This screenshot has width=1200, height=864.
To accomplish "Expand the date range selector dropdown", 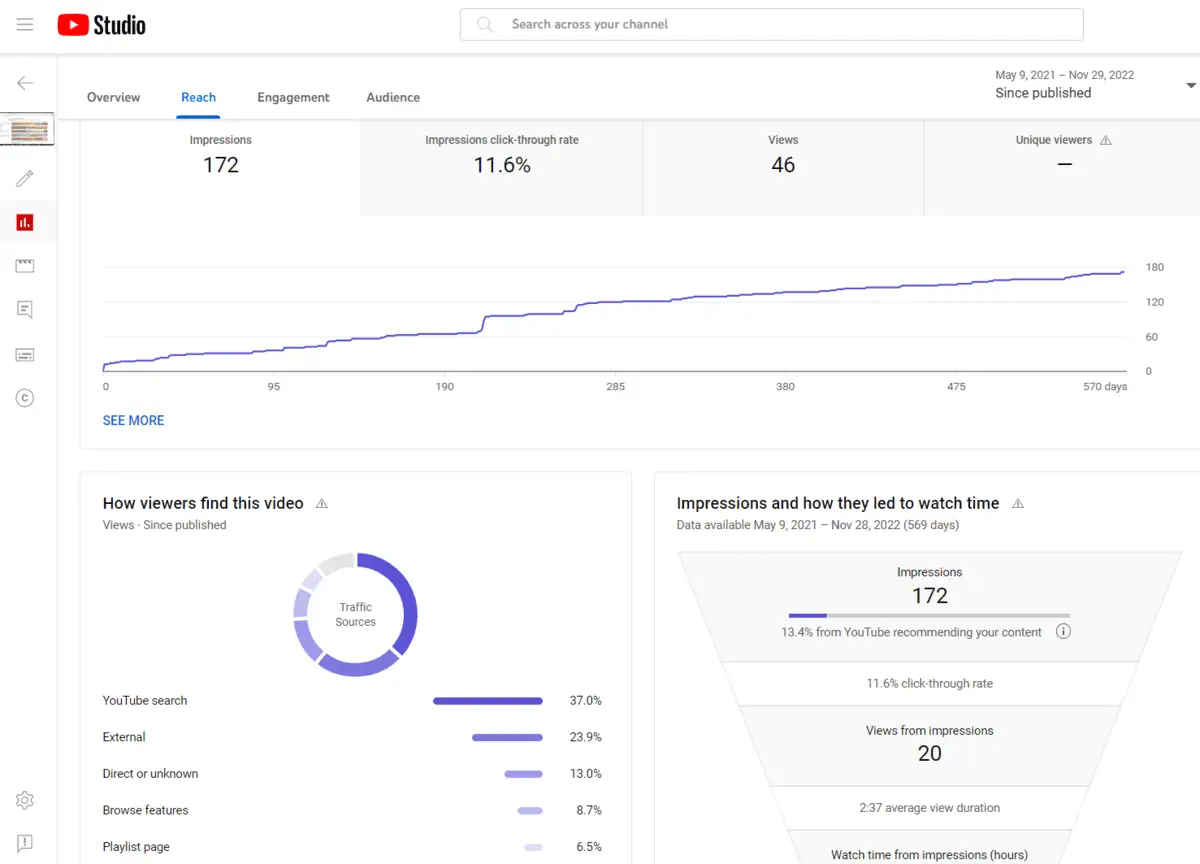I will click(1190, 85).
